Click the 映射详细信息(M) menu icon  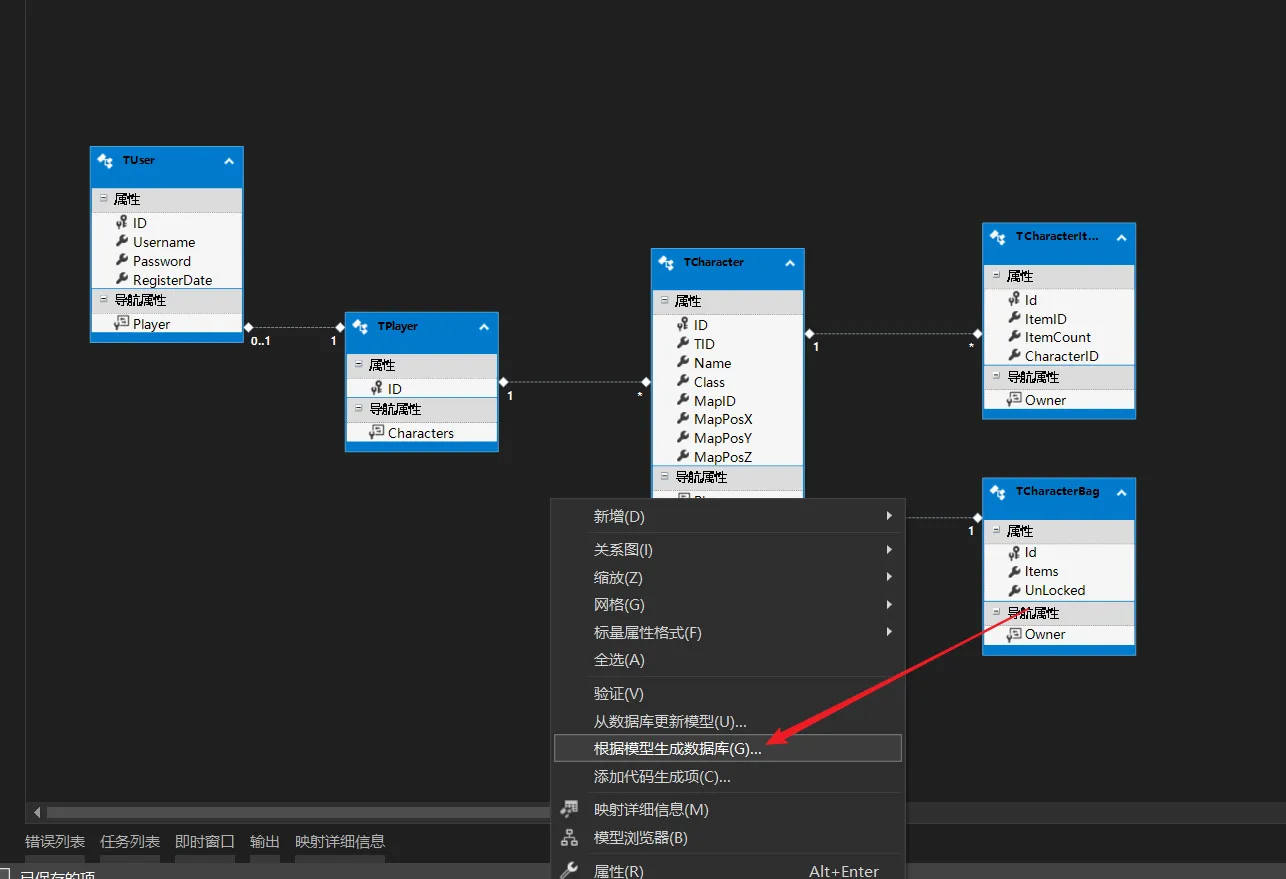569,809
